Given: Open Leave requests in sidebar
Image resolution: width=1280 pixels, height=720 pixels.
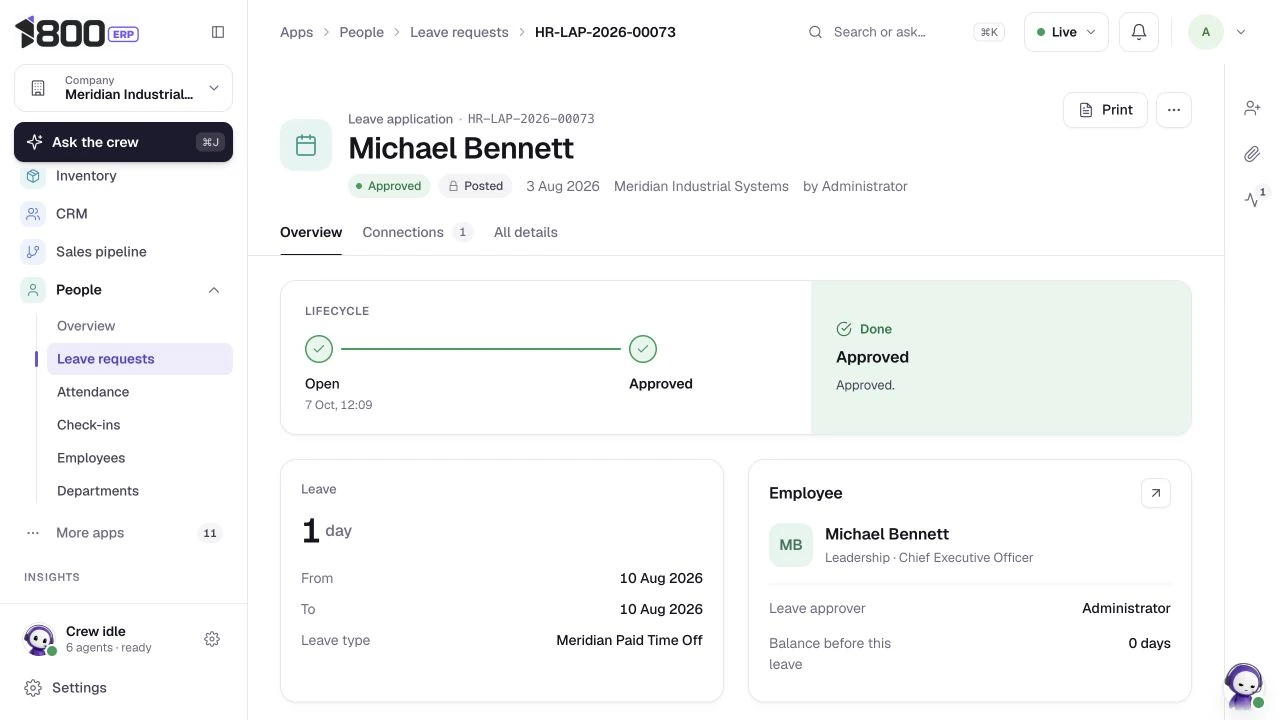Looking at the screenshot, I should (x=140, y=359).
